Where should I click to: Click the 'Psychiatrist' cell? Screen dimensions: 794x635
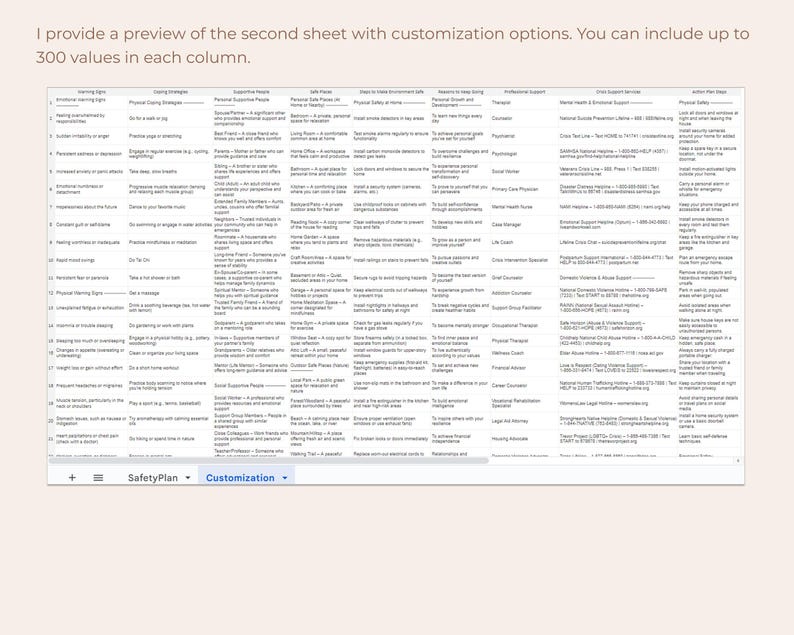pyautogui.click(x=525, y=136)
